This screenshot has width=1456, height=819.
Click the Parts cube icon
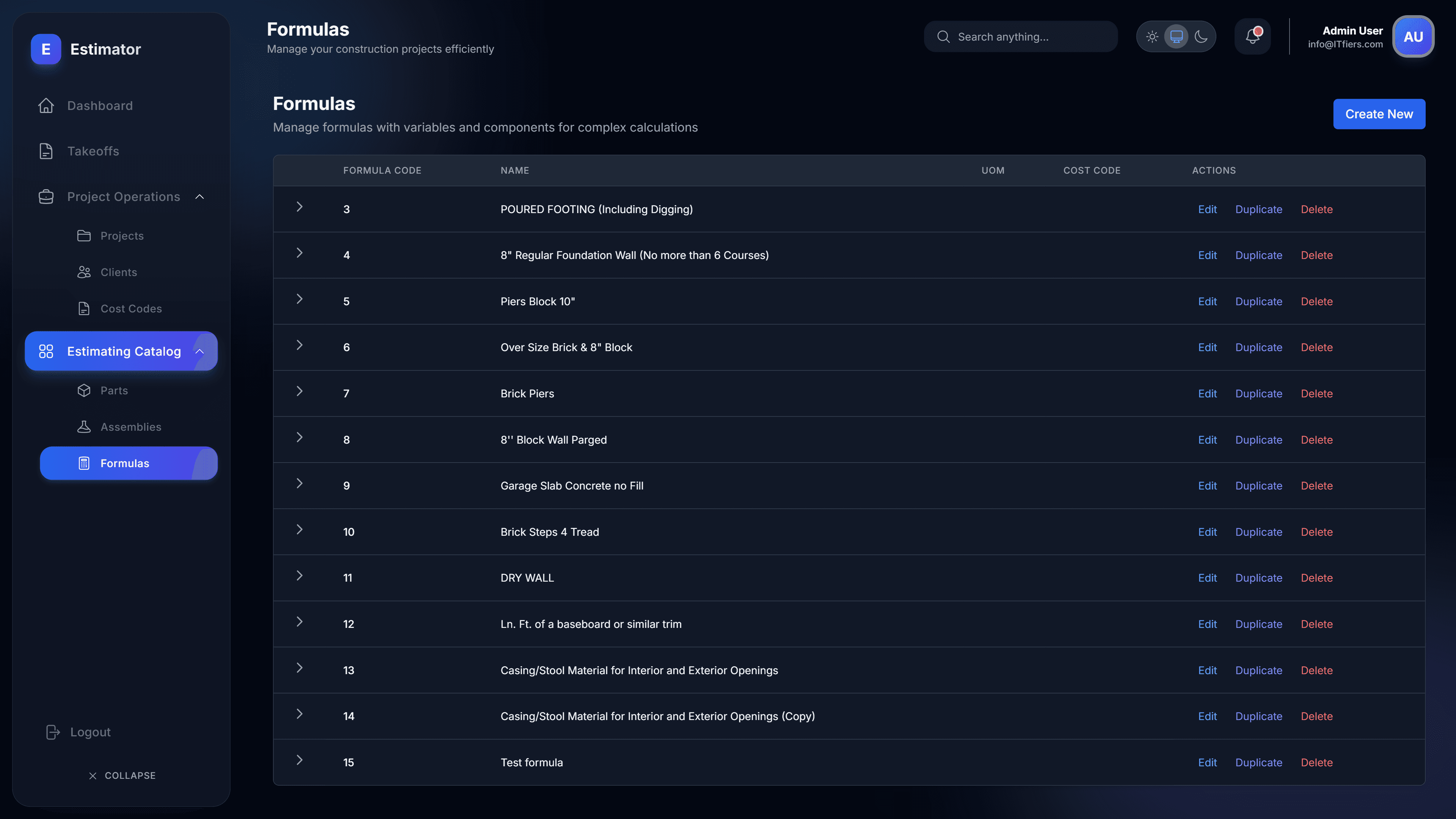(84, 391)
